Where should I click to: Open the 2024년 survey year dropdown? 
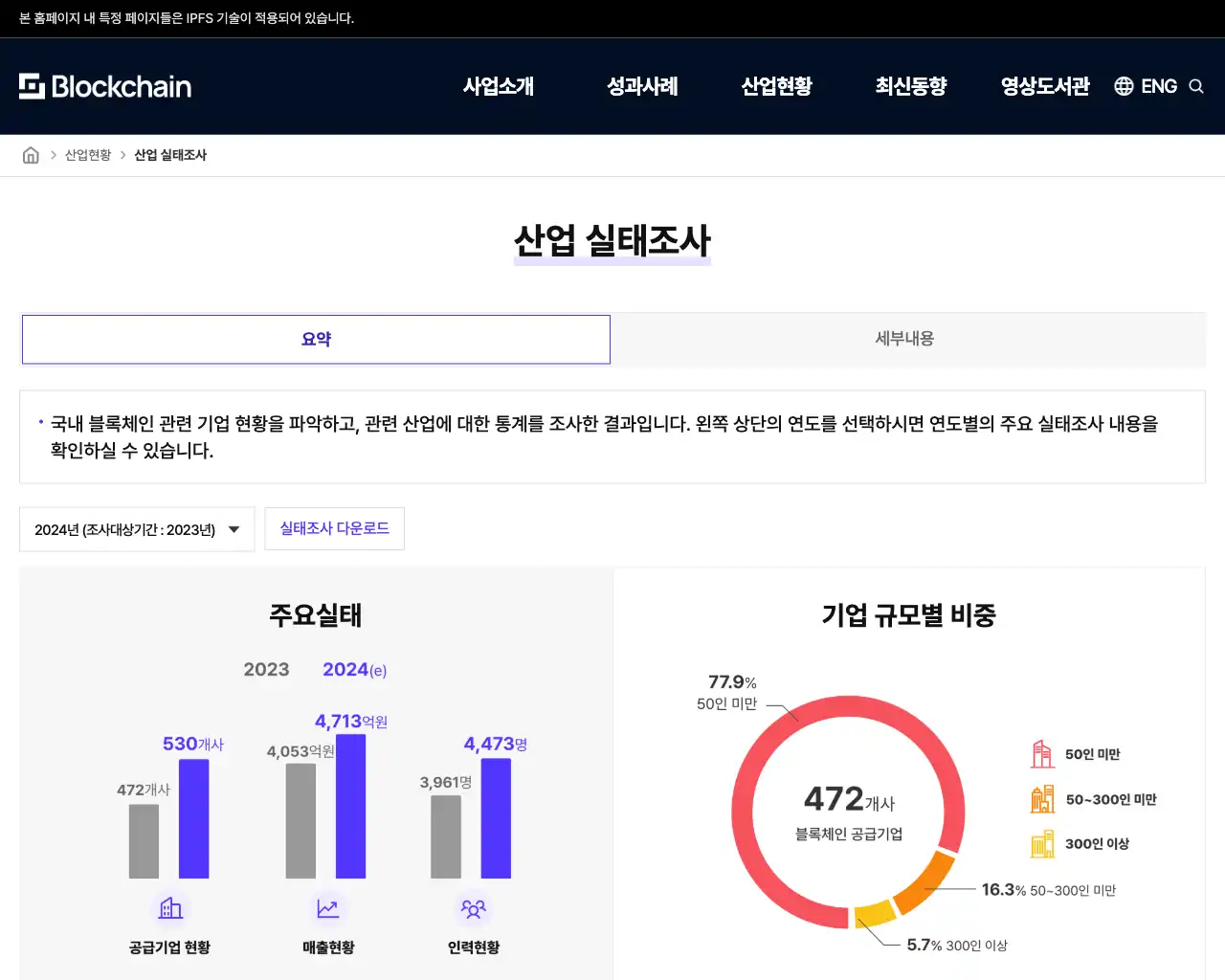(x=137, y=529)
